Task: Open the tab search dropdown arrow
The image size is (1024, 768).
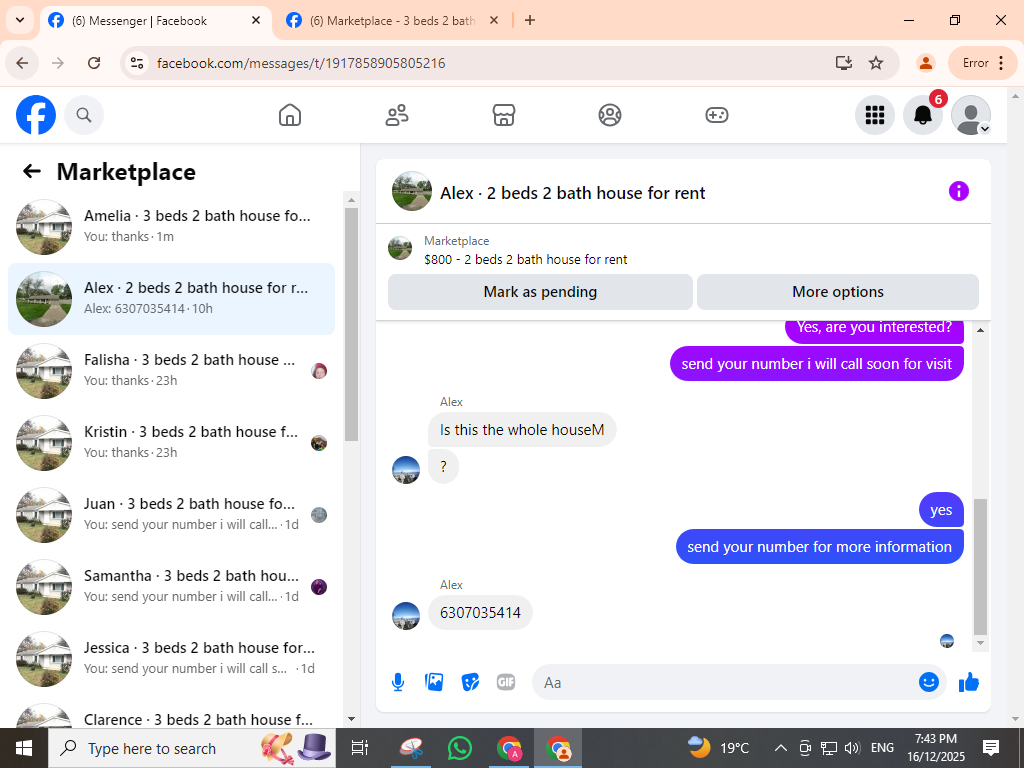Action: (20, 20)
